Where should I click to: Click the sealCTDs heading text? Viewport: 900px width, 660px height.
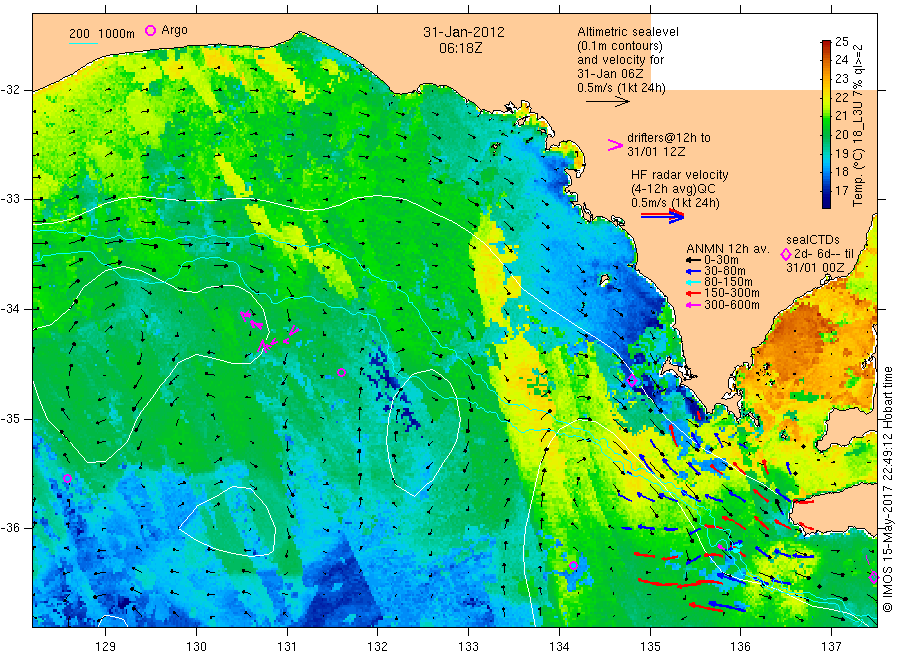click(x=813, y=240)
